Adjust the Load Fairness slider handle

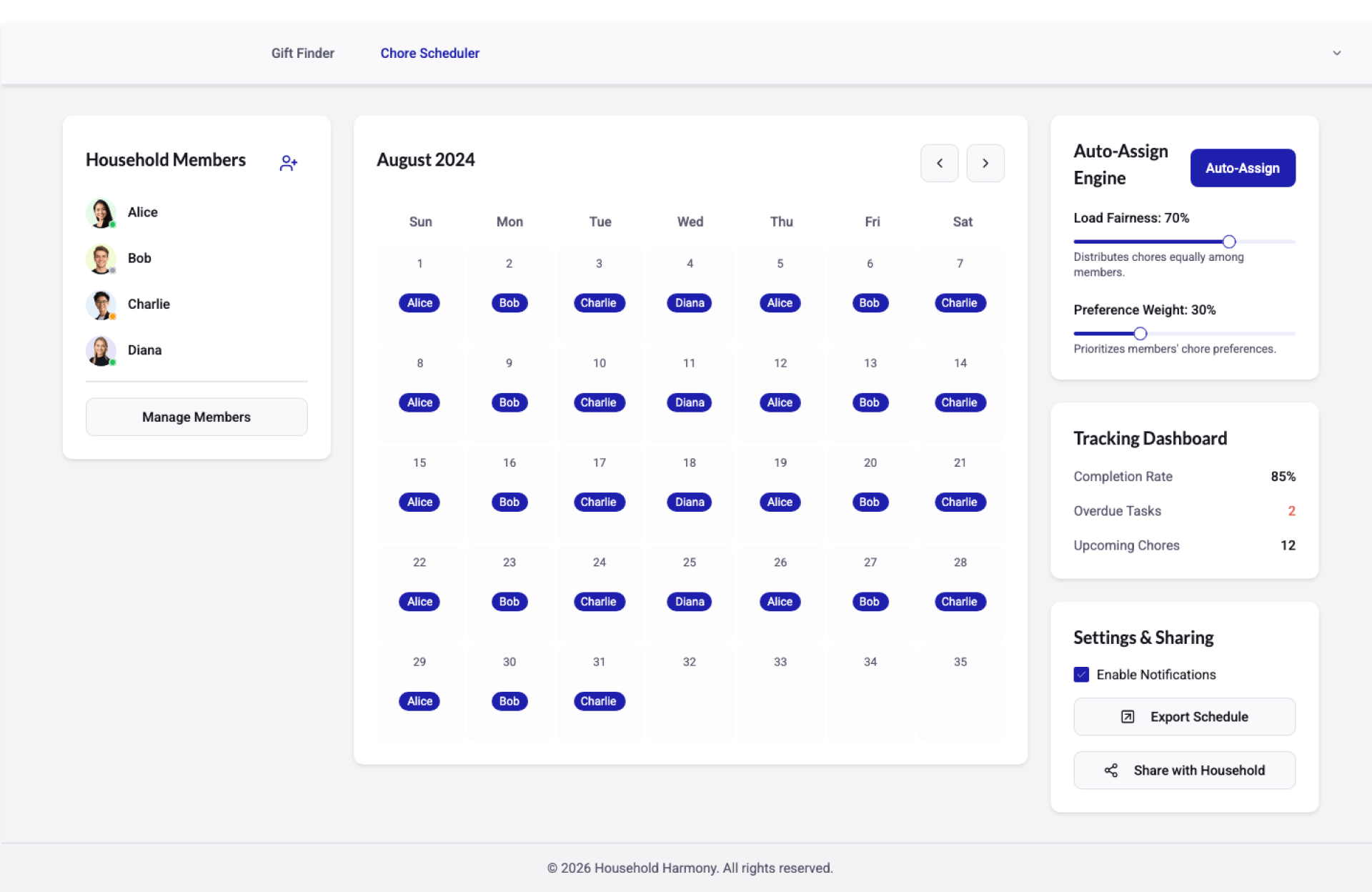click(x=1228, y=242)
